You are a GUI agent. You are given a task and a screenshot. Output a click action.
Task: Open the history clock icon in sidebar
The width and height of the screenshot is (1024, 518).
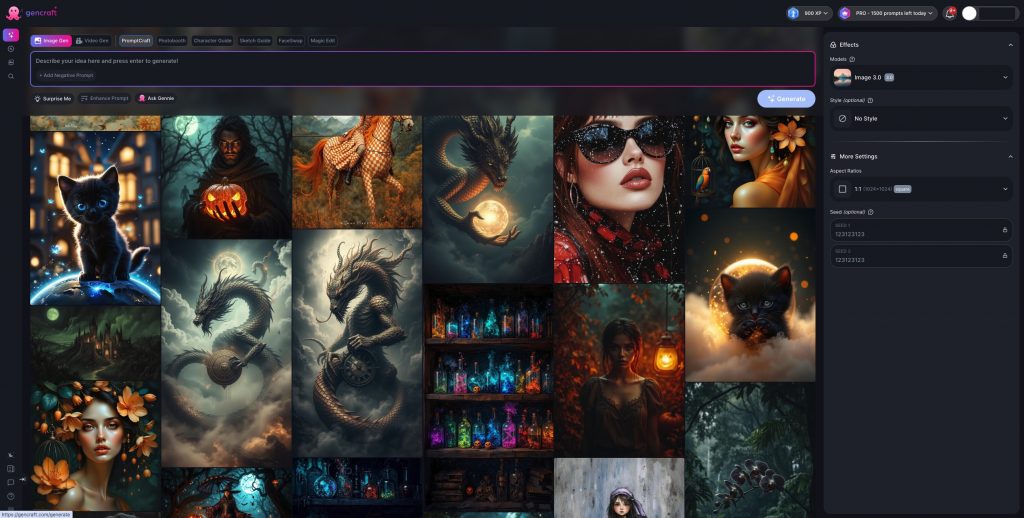[x=11, y=48]
